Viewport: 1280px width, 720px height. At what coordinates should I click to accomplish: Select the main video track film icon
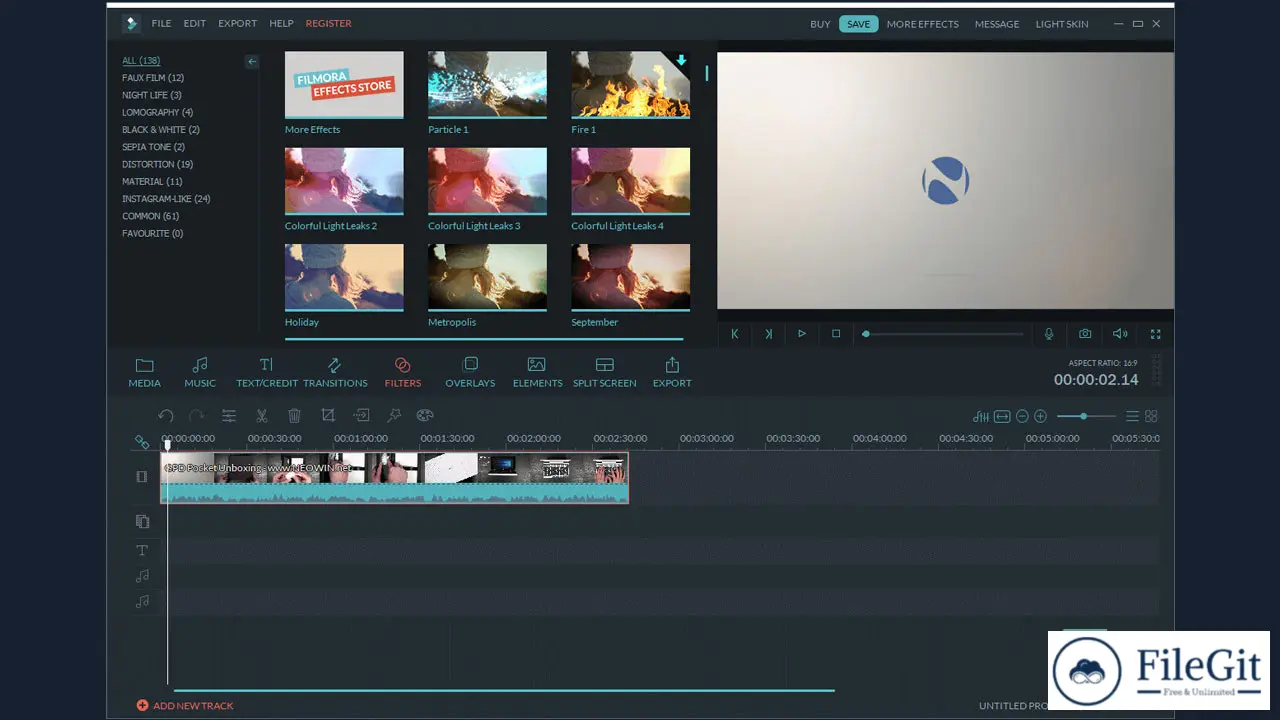(142, 477)
